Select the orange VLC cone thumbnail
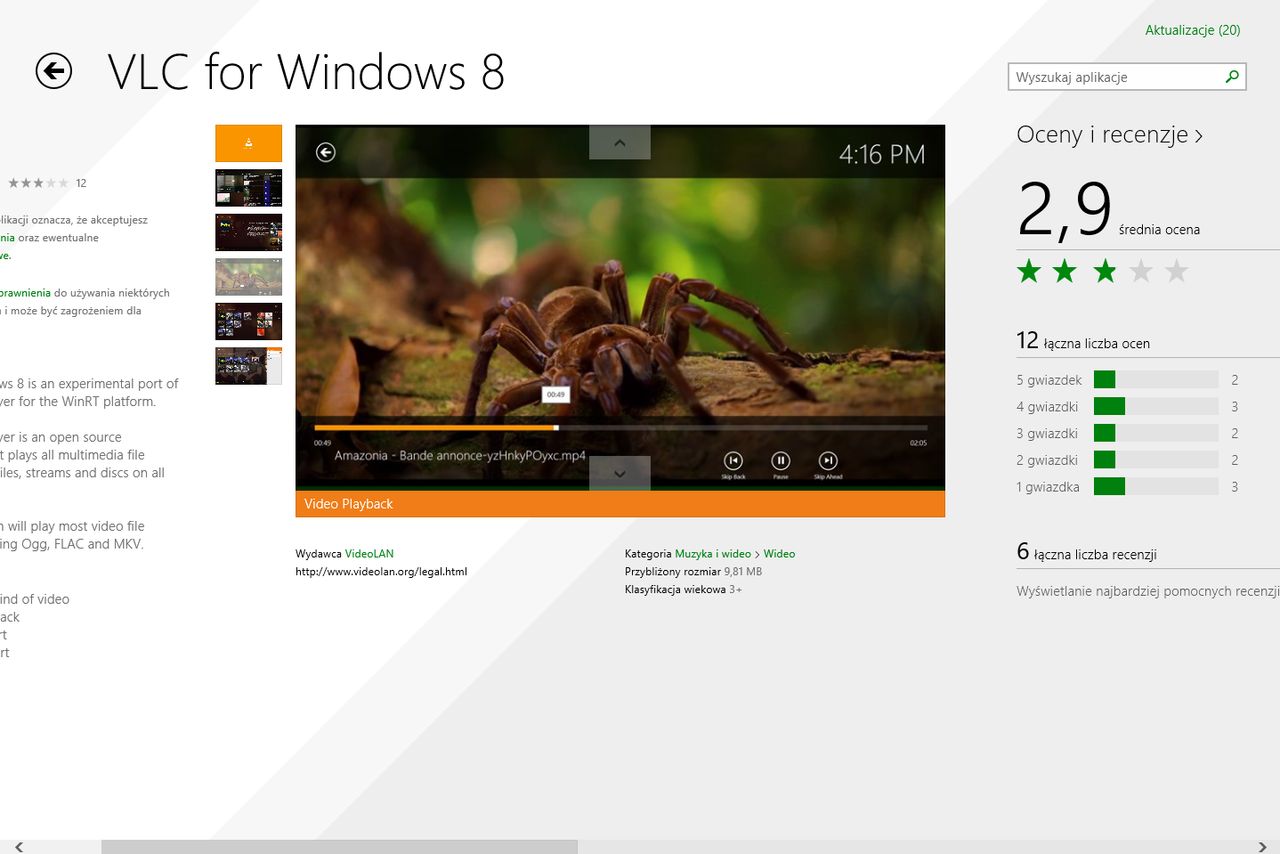Screen dimensions: 1280x854 point(248,143)
